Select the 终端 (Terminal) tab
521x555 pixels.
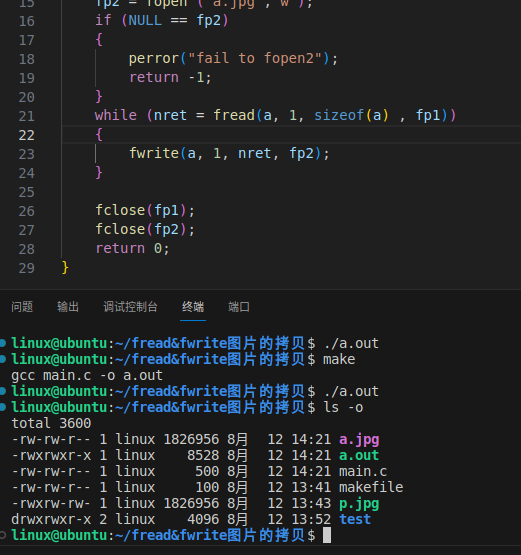[193, 307]
